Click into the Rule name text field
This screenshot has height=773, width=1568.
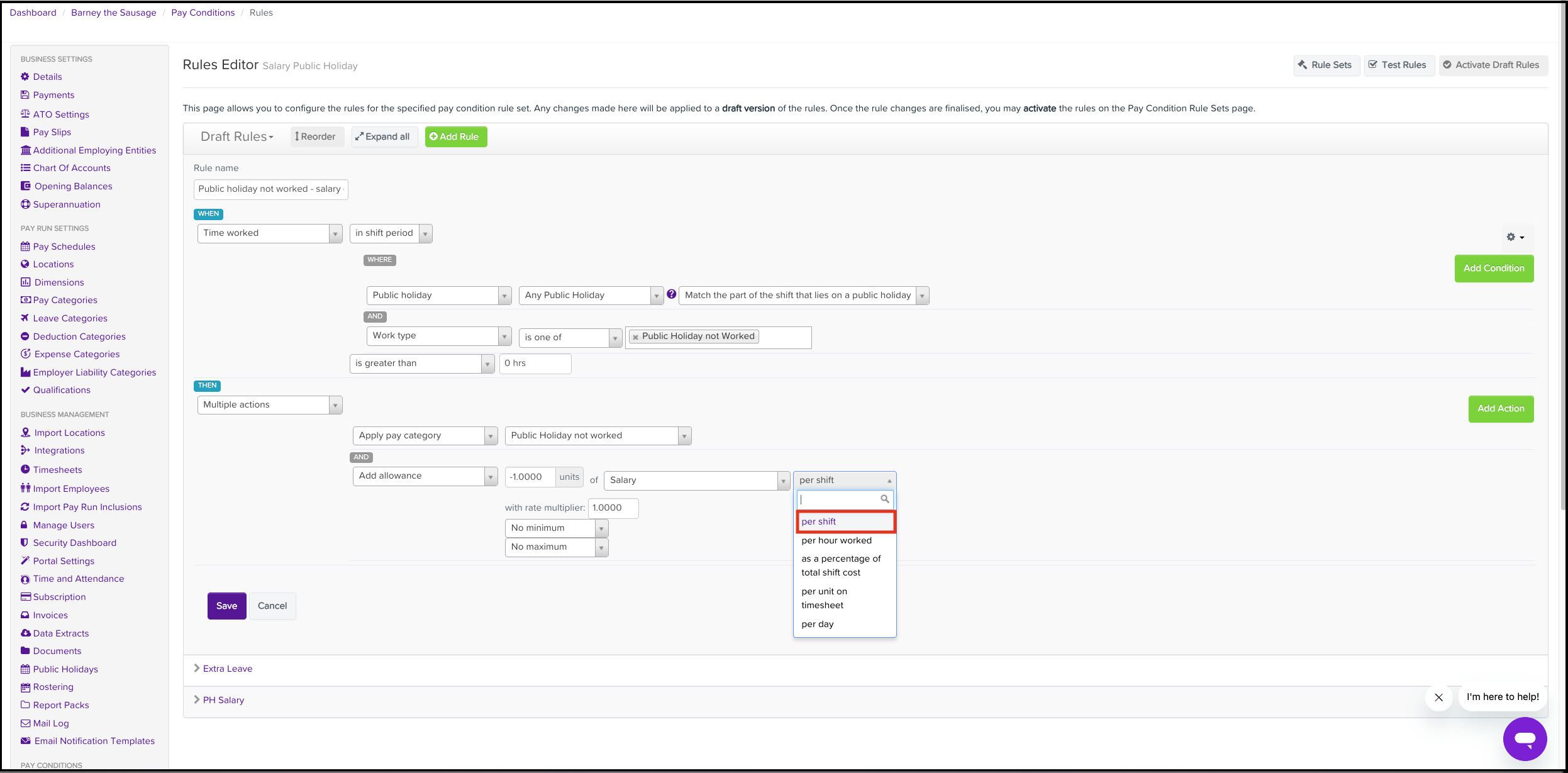[x=270, y=189]
